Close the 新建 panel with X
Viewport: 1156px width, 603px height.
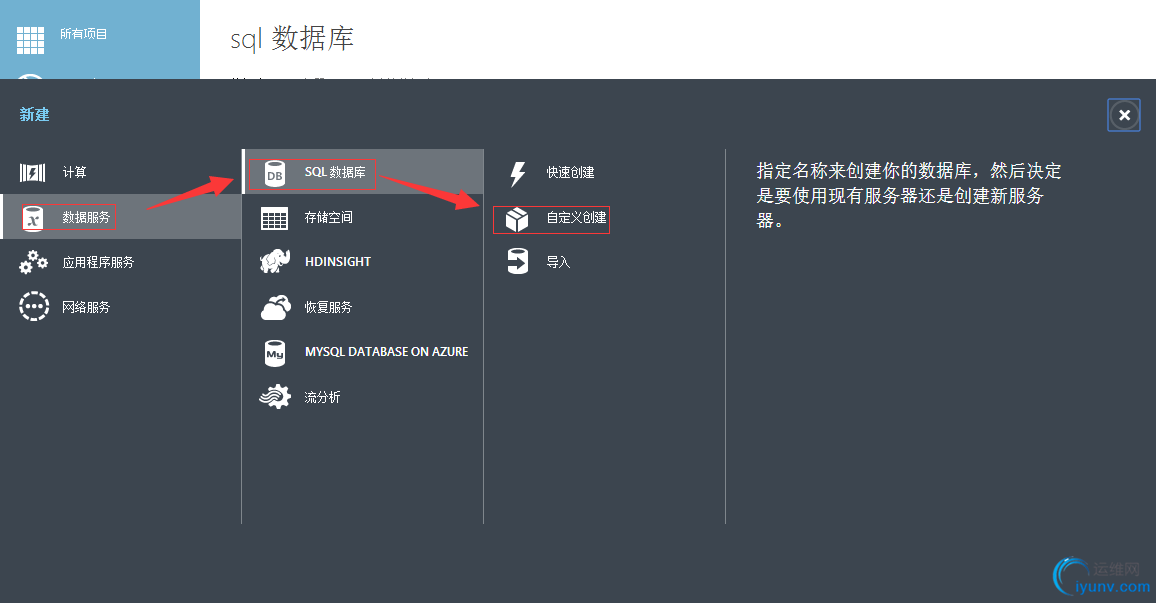(1124, 115)
